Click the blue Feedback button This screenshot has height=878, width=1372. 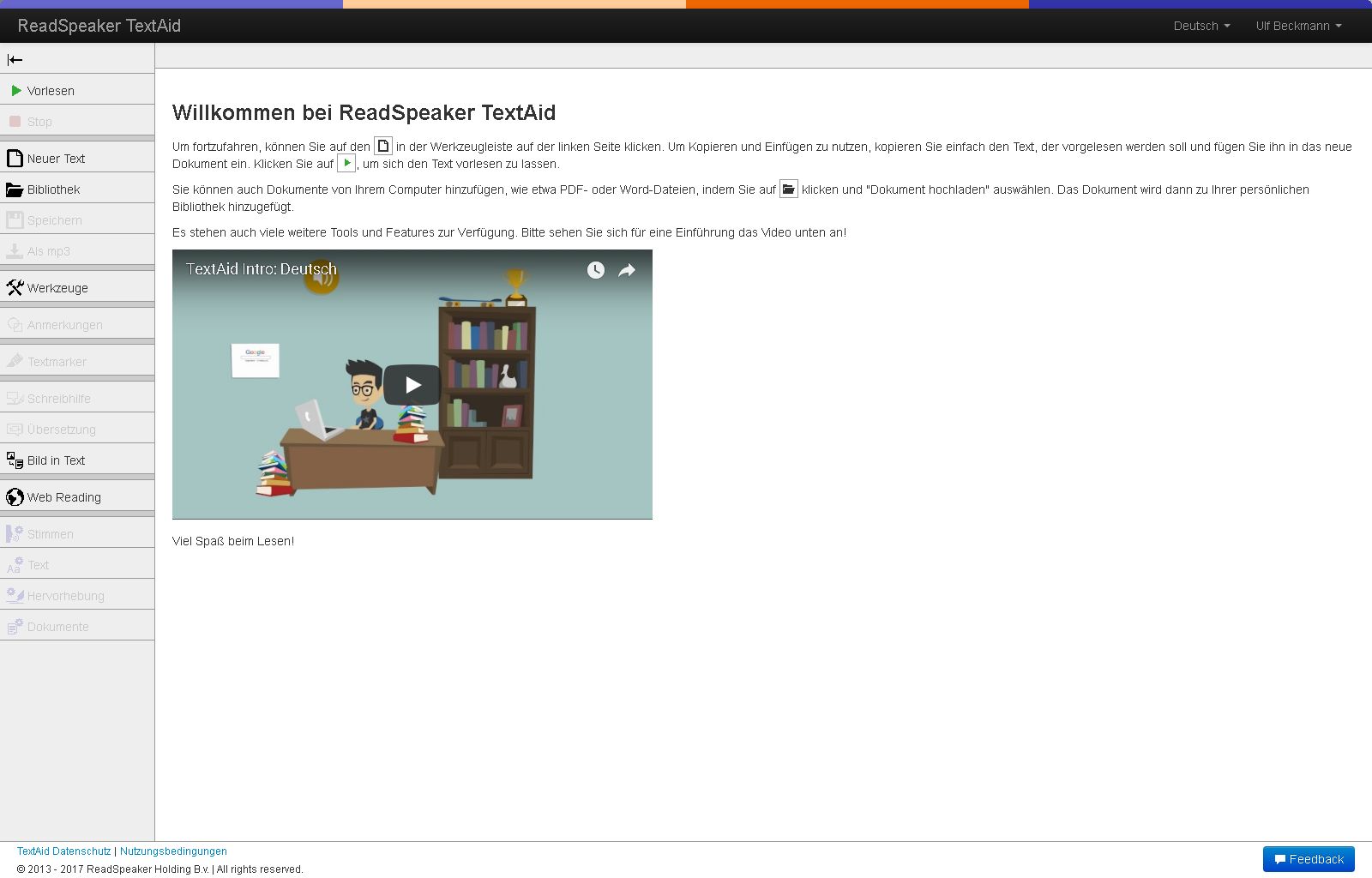point(1309,859)
